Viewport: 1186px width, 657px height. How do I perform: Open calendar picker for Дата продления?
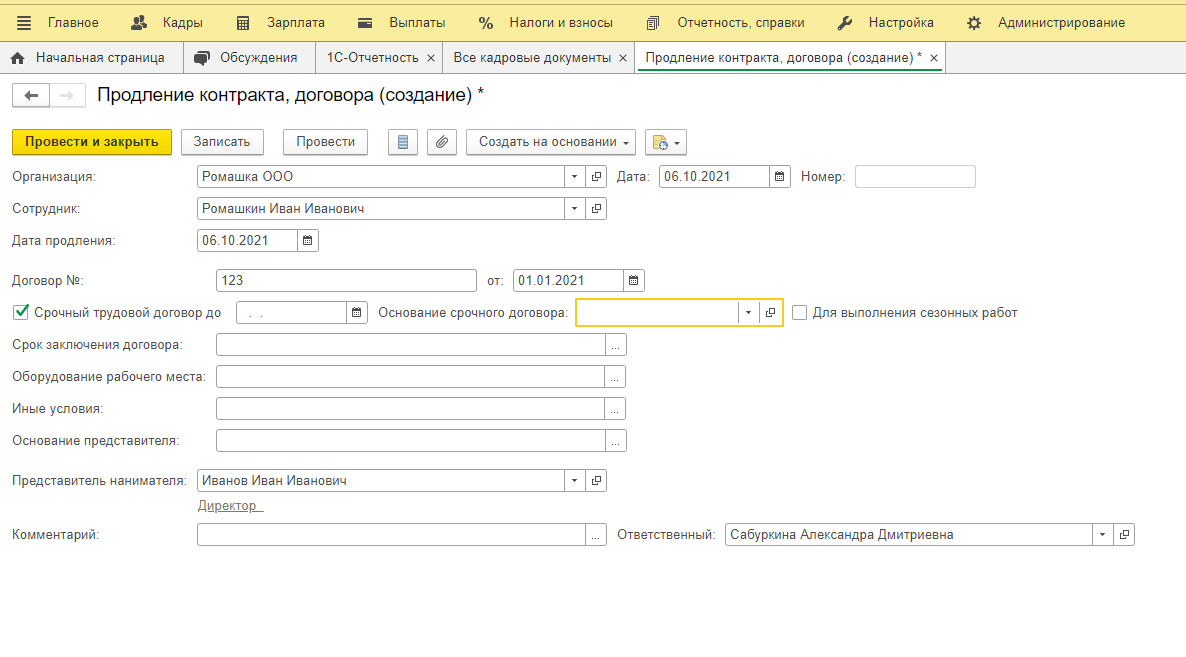308,241
